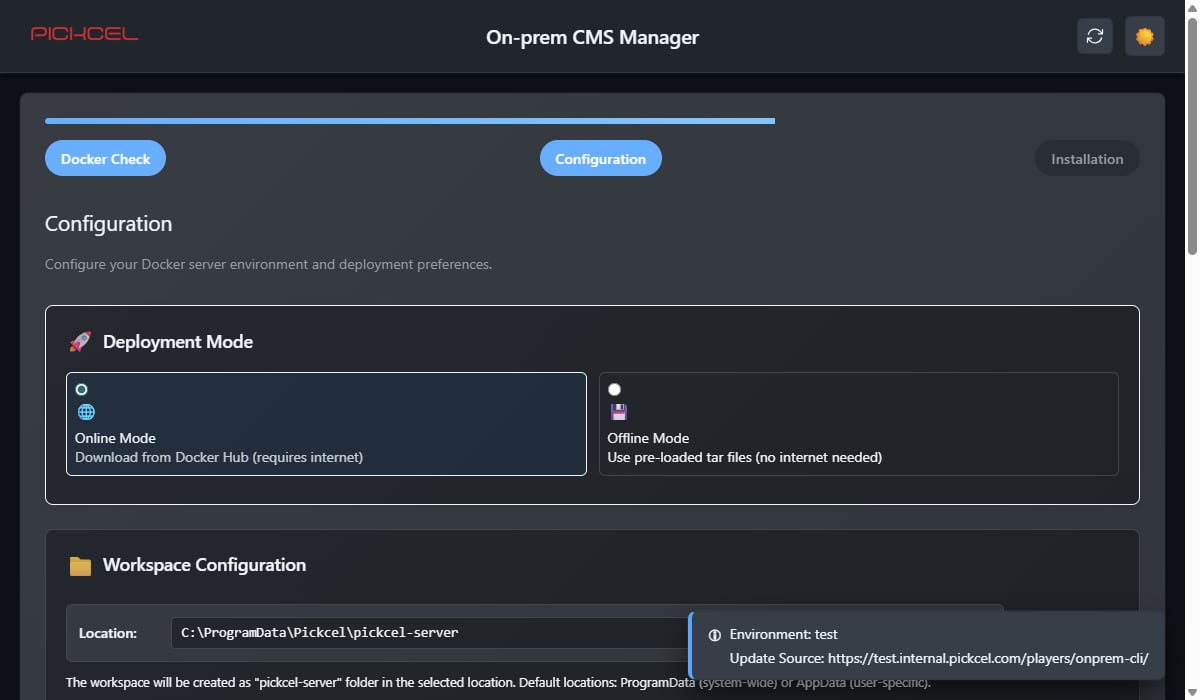Viewport: 1200px width, 700px height.
Task: Open the Installation step
Action: point(1087,158)
